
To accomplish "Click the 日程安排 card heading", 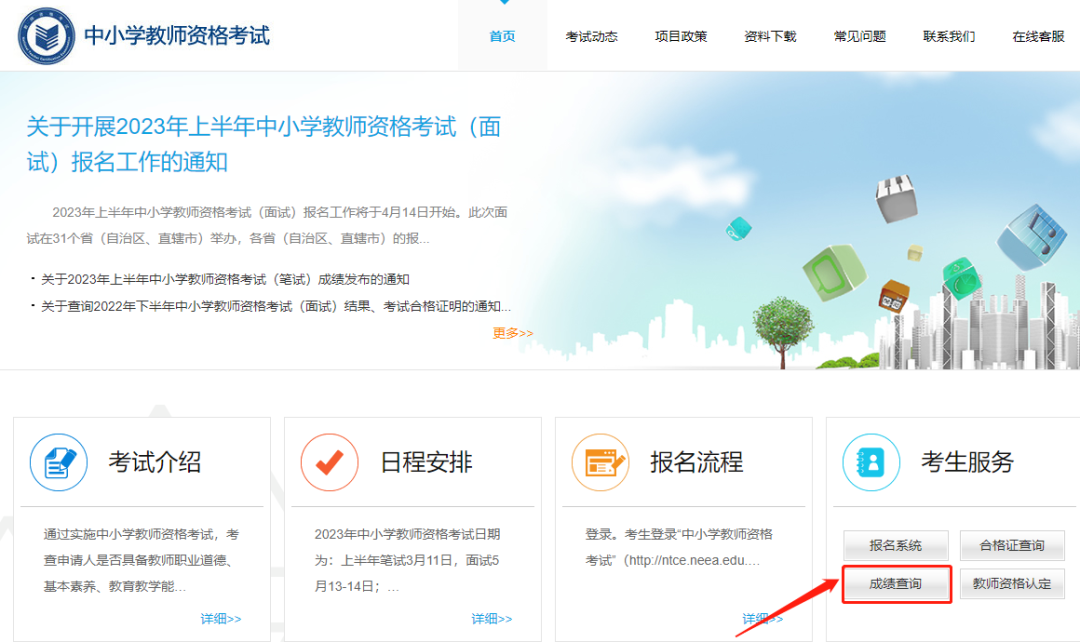I will pos(426,462).
